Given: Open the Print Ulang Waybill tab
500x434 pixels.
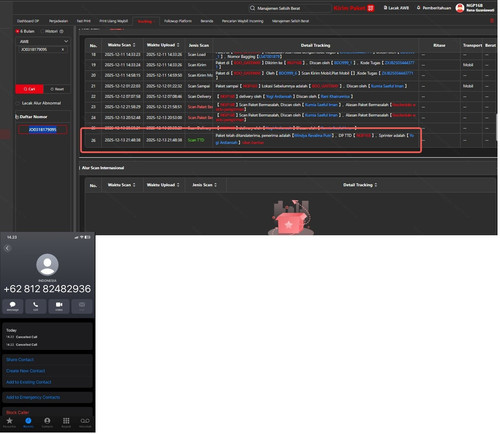Looking at the screenshot, I should [113, 21].
